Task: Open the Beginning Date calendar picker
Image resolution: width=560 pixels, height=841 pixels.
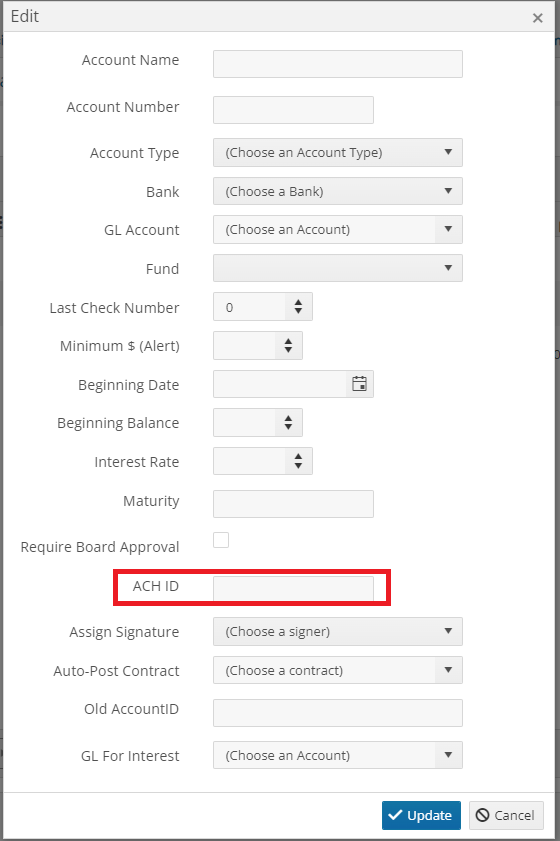Action: (359, 384)
